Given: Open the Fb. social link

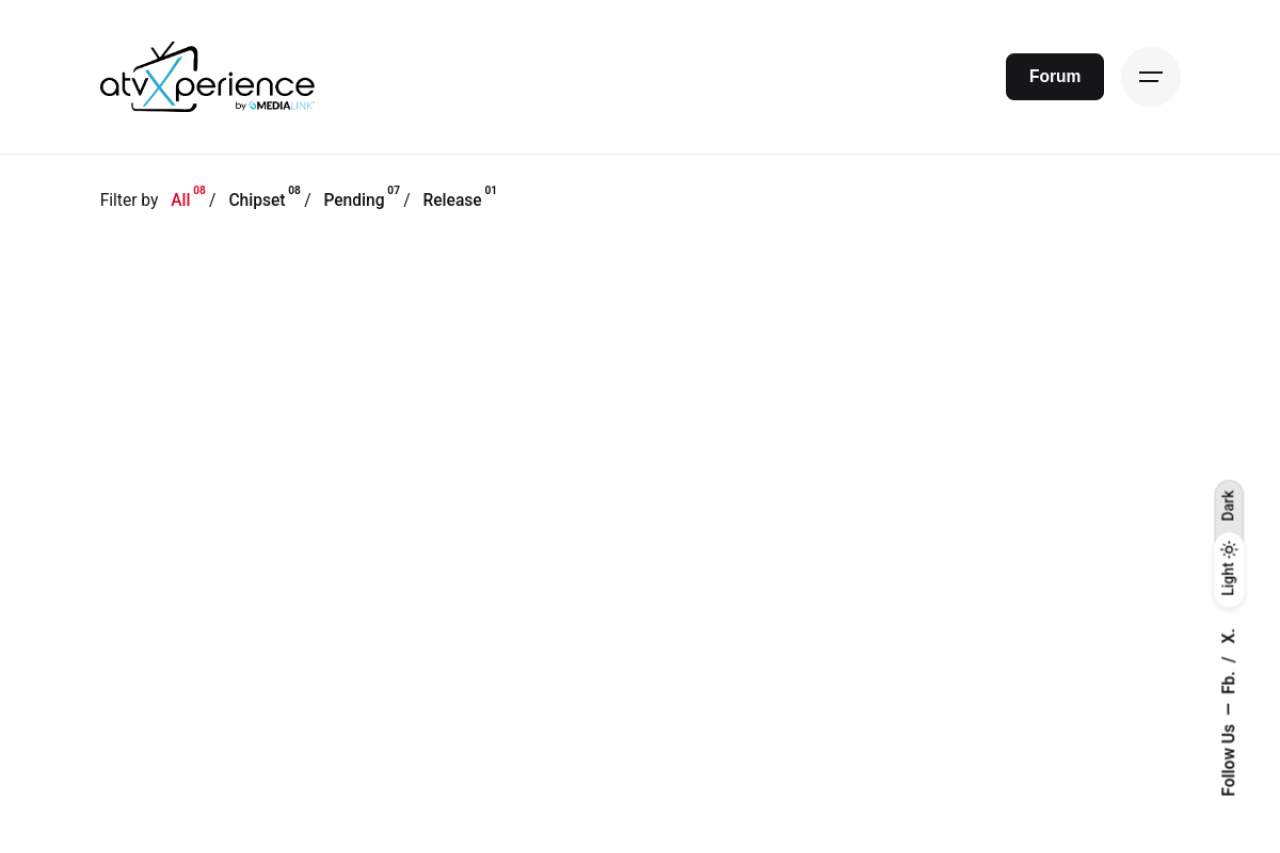Looking at the screenshot, I should point(1229,682).
